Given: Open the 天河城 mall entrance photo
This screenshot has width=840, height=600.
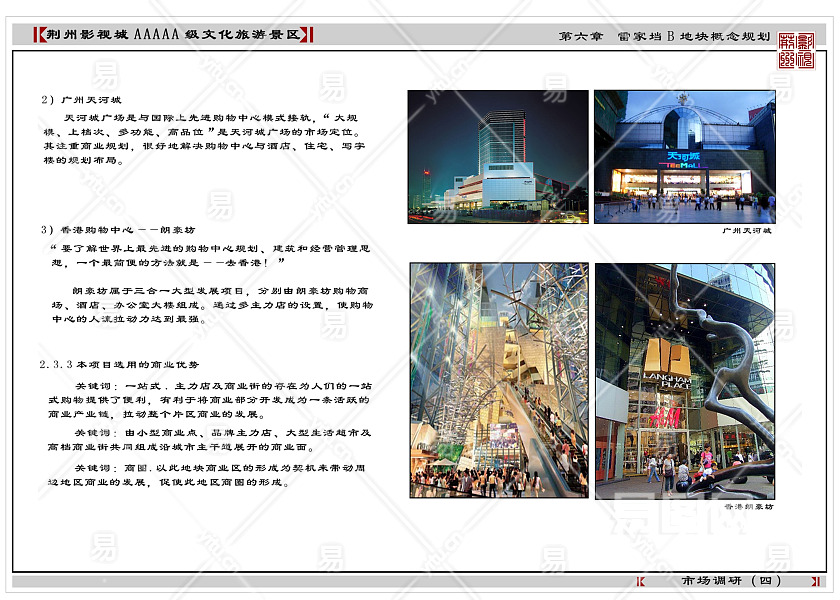Looking at the screenshot, I should point(684,156).
